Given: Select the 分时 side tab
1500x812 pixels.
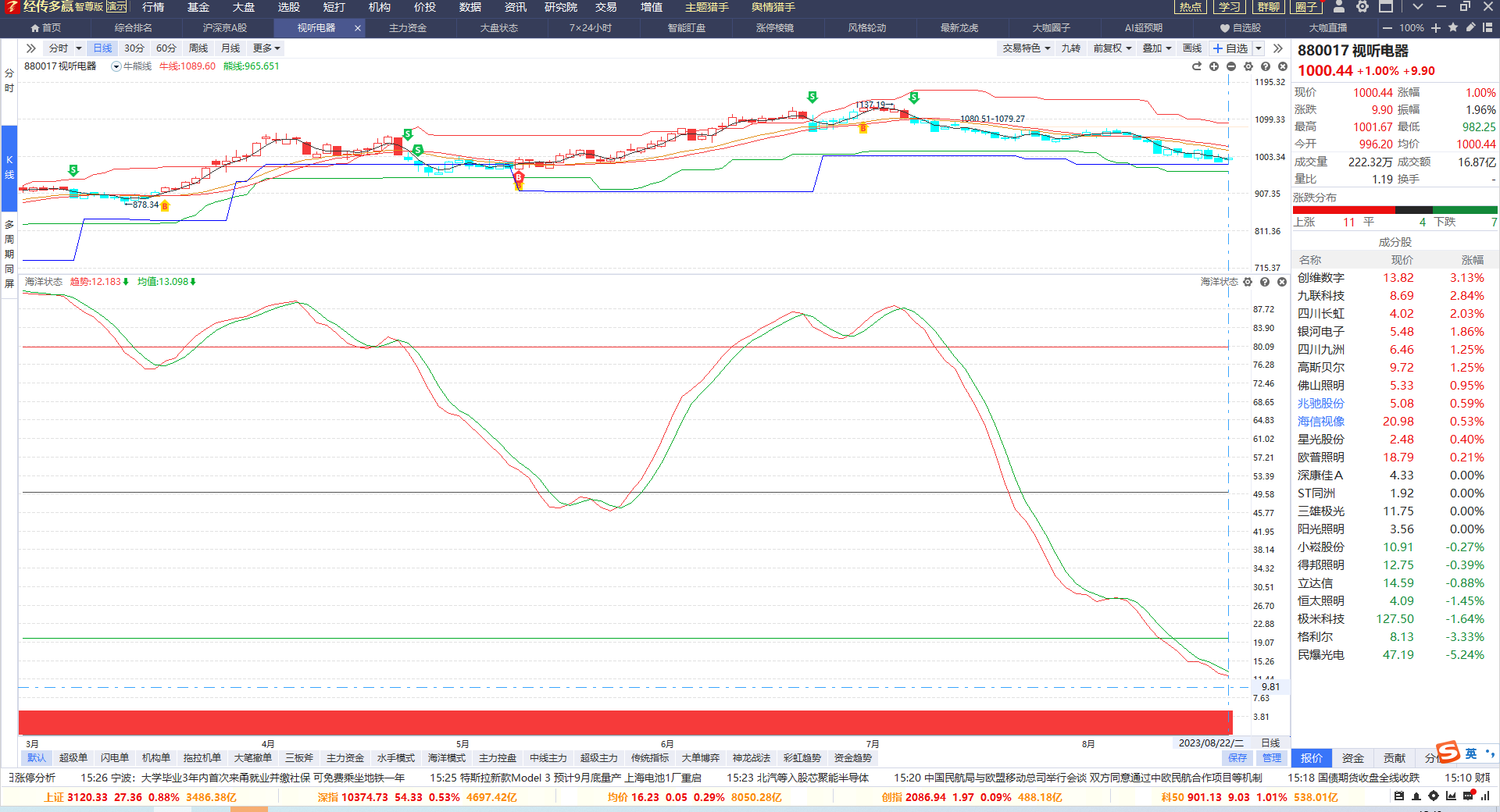Looking at the screenshot, I should tap(9, 80).
